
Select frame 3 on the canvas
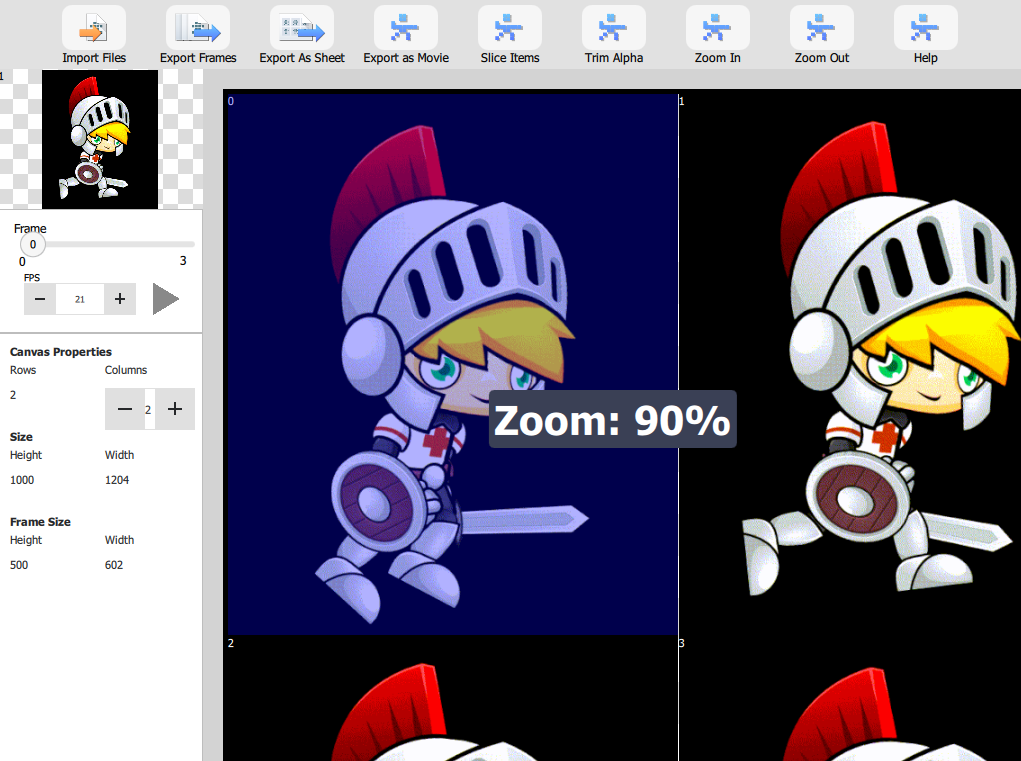coord(850,699)
